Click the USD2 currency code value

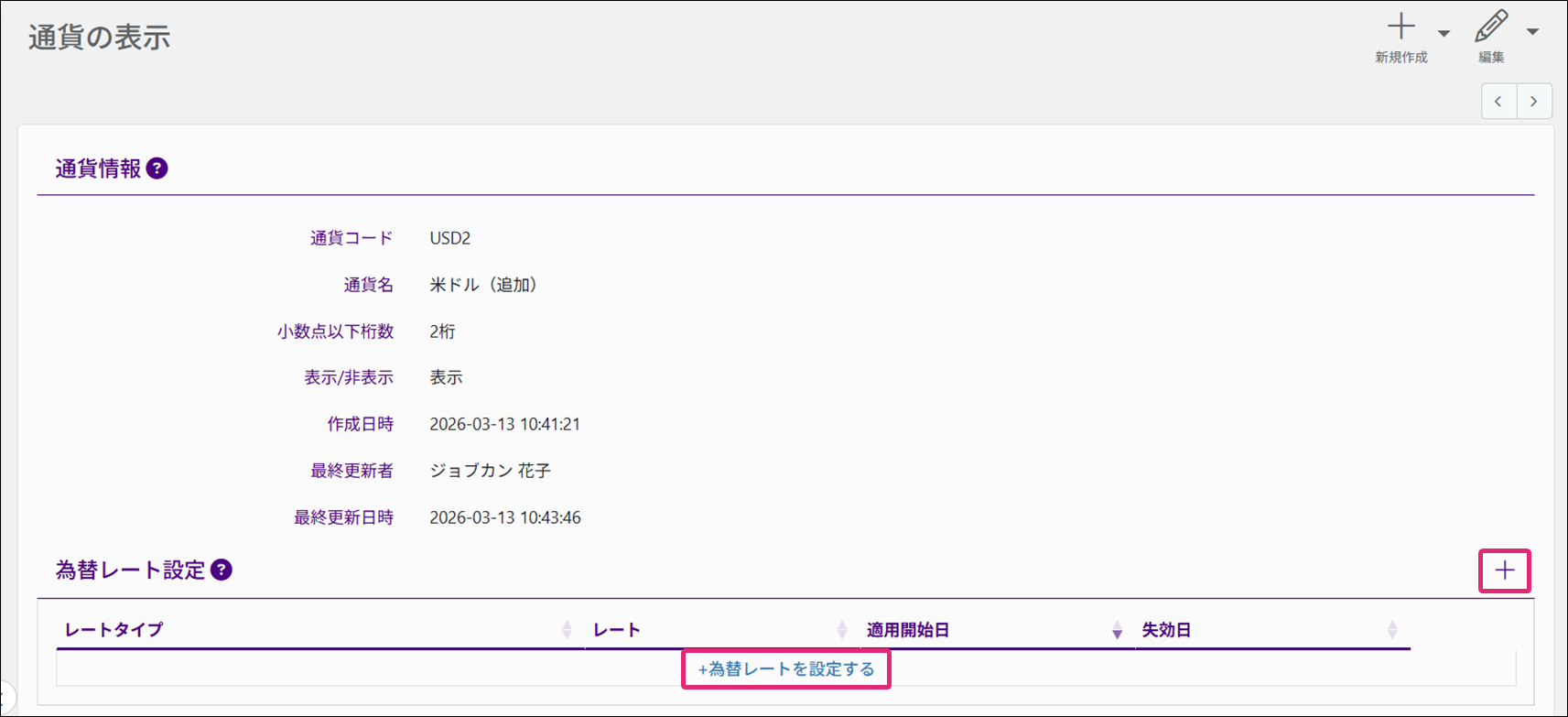point(449,238)
